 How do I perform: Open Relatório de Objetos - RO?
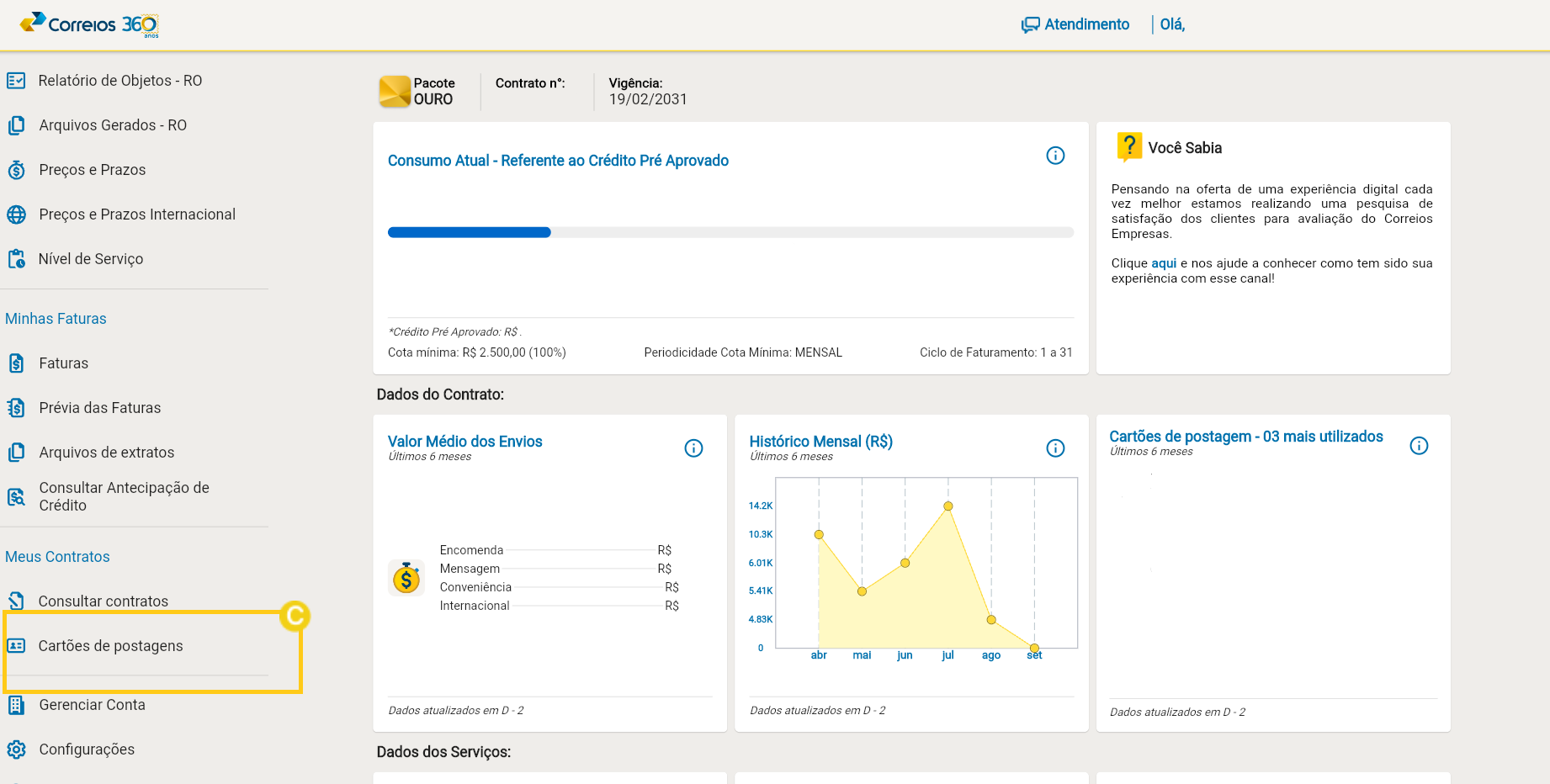(120, 81)
